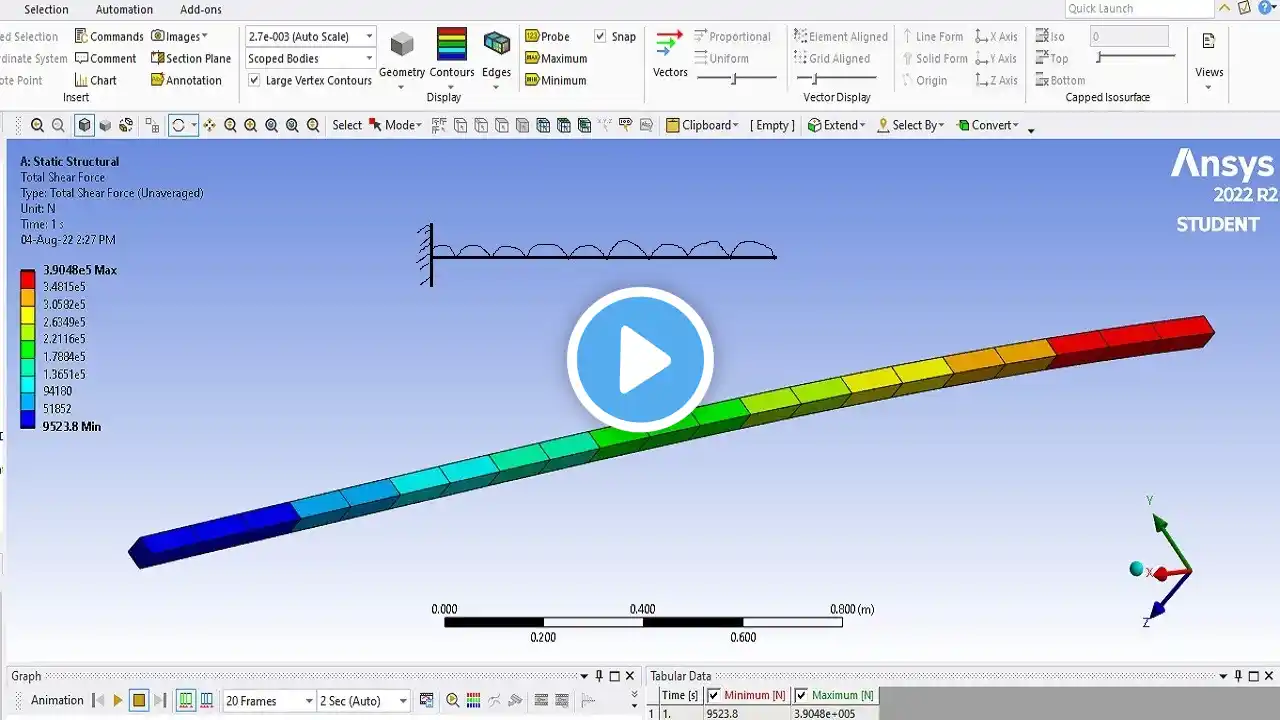Insert a Chart
1280x720 pixels.
coord(96,81)
